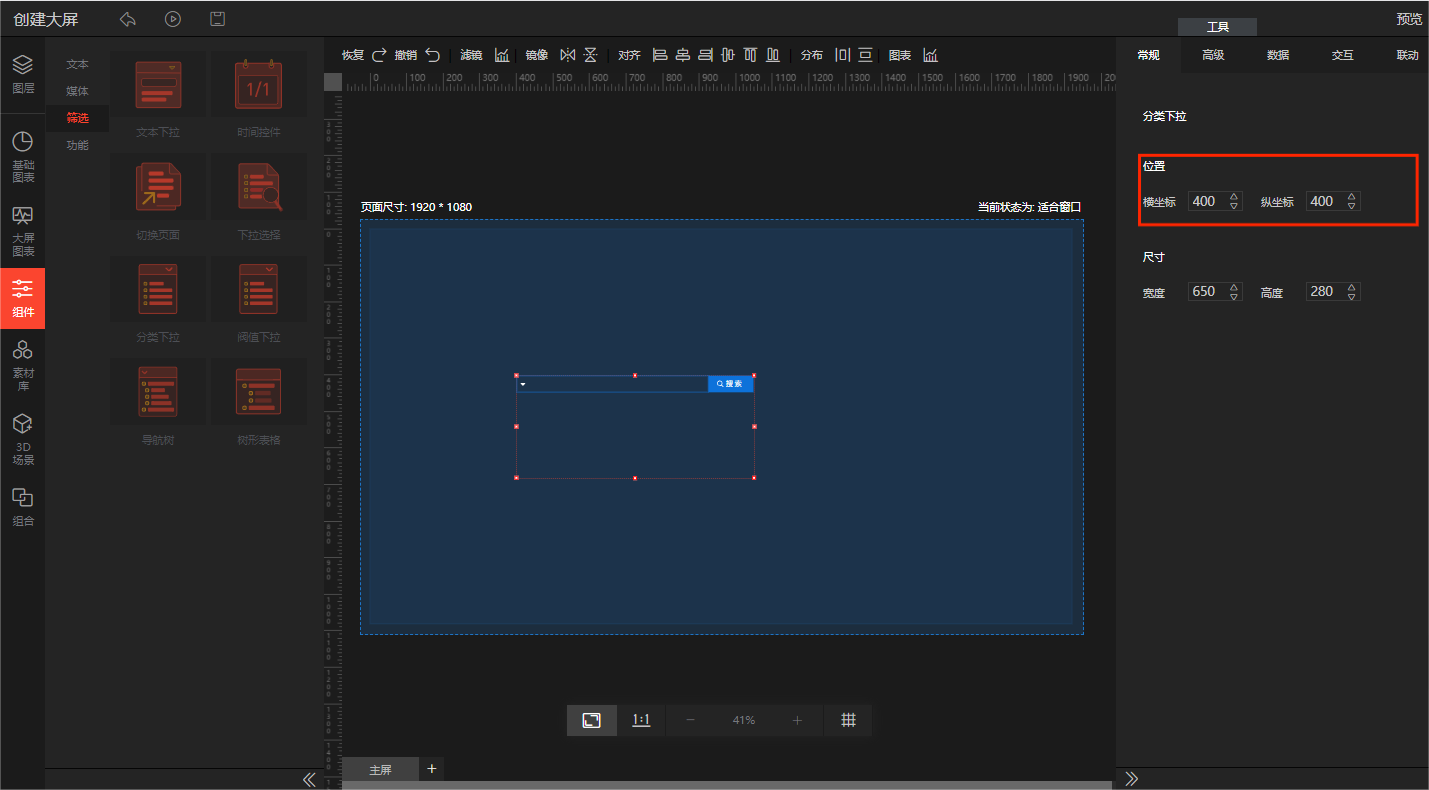
Task: Open the 3D场景 sidebar section
Action: pos(22,440)
